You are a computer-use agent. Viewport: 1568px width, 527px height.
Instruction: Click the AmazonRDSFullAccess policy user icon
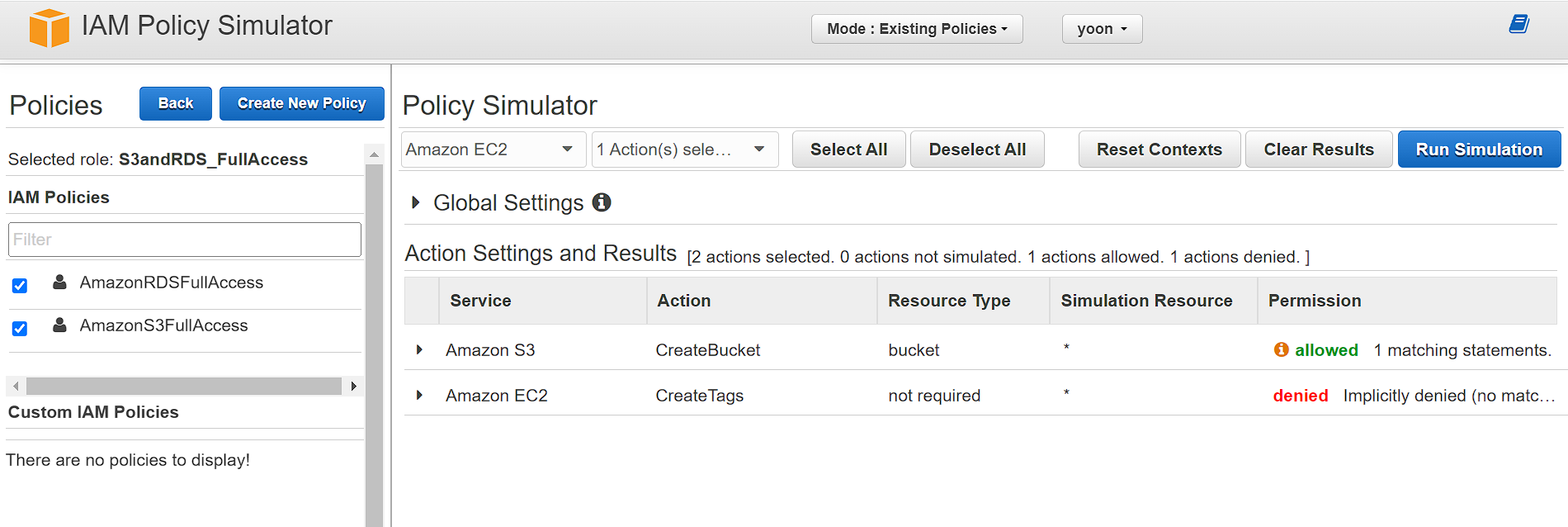click(59, 282)
